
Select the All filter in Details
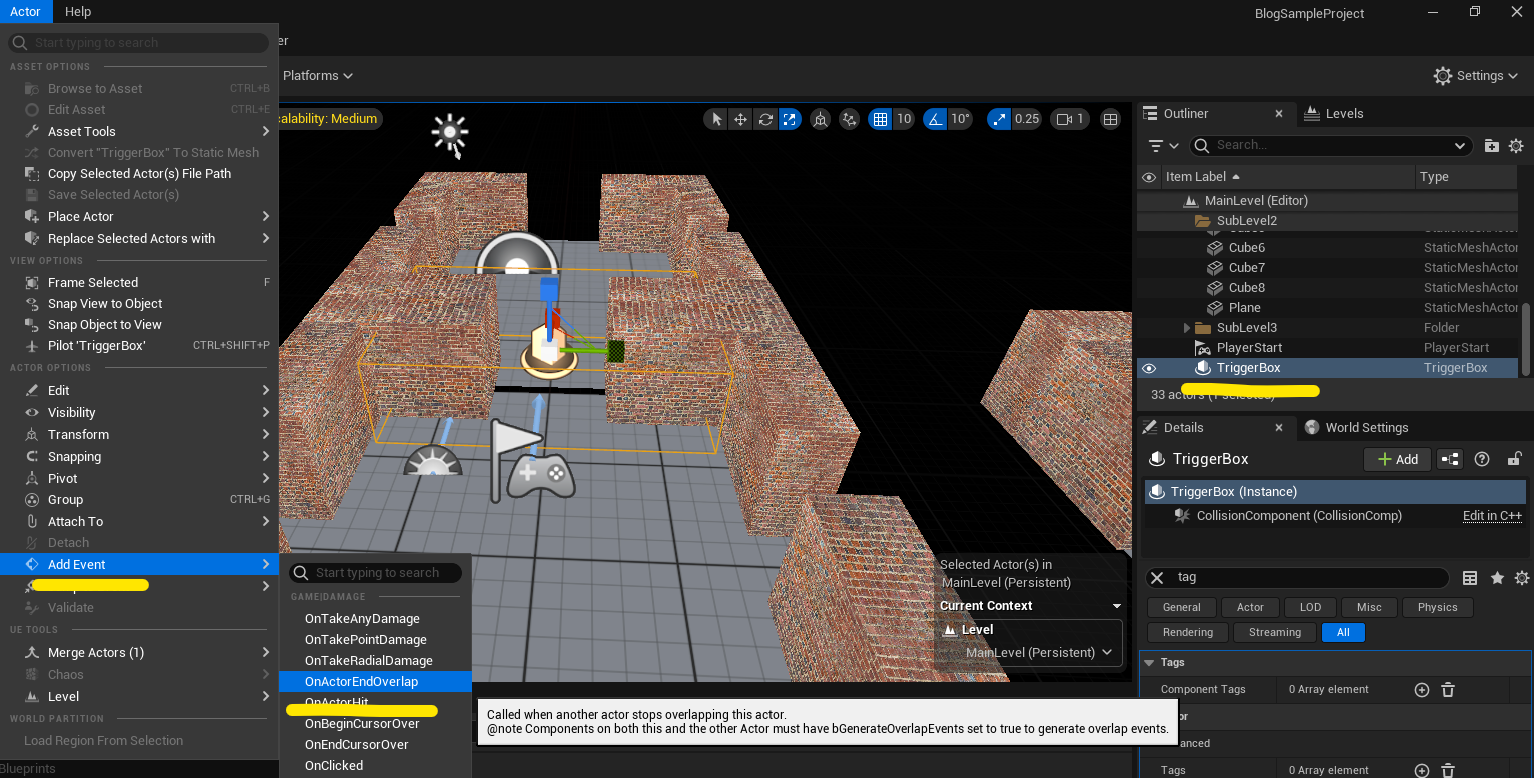1343,632
